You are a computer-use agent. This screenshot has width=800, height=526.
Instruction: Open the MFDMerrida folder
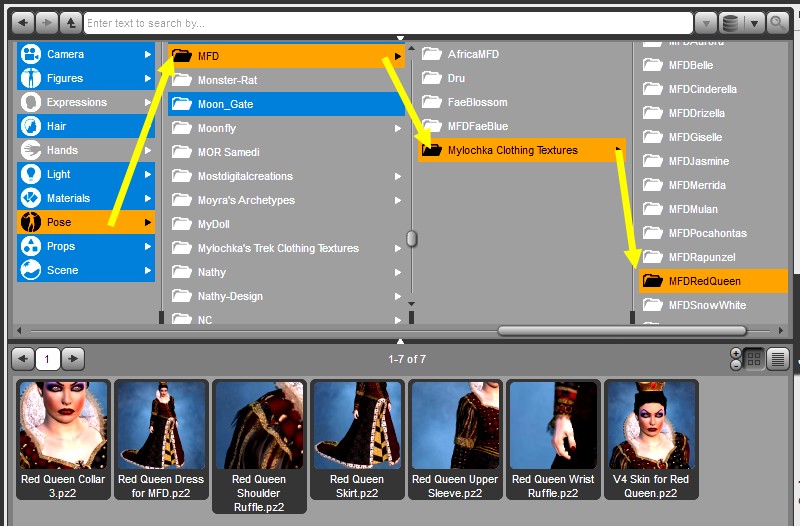(x=713, y=185)
